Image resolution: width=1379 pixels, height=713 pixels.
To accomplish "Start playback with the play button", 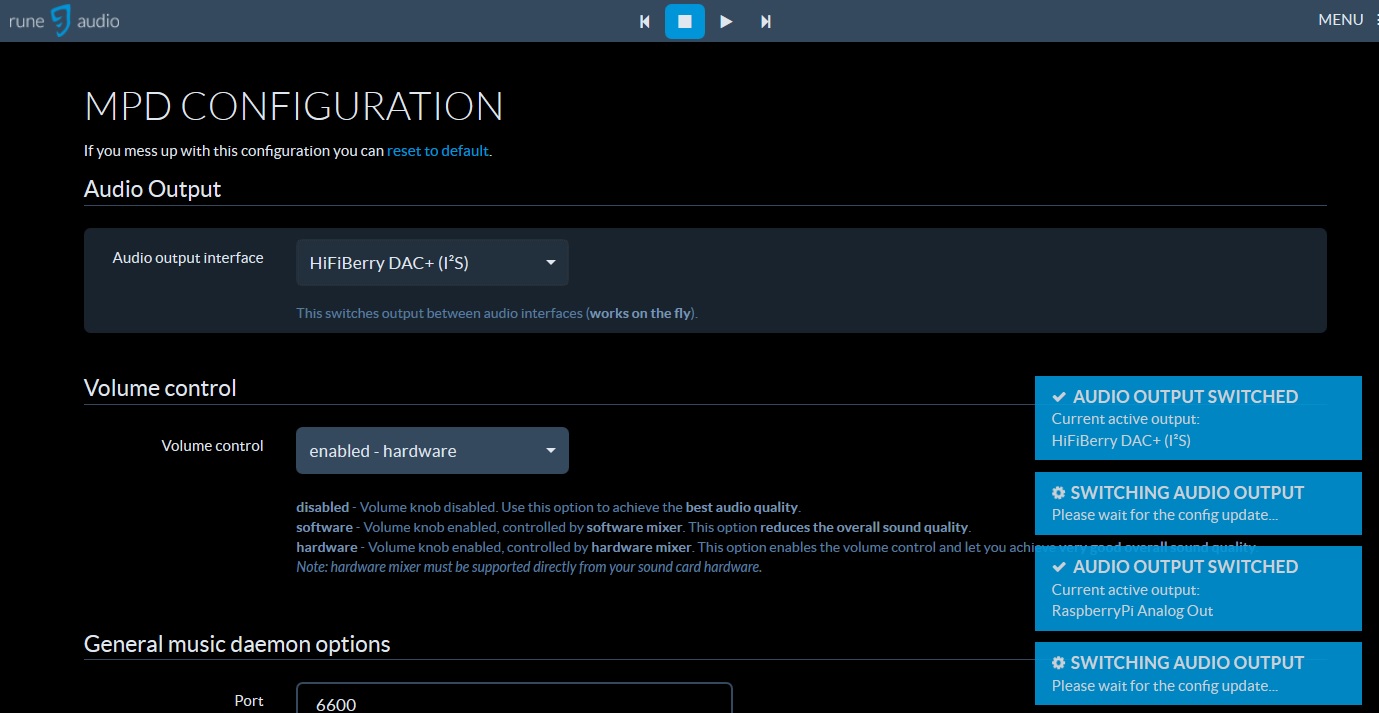I will click(x=727, y=21).
